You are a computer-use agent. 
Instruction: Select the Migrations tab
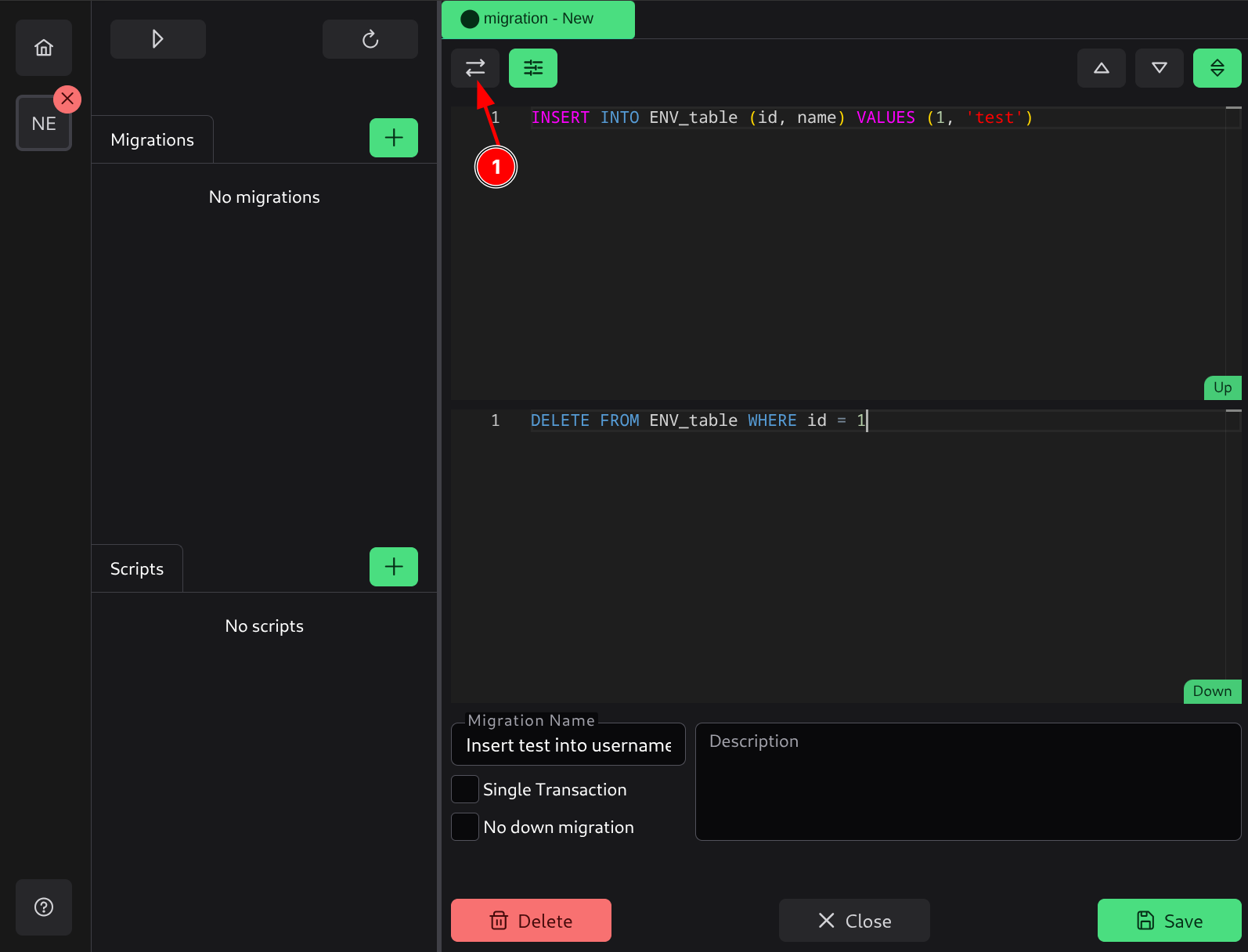153,140
